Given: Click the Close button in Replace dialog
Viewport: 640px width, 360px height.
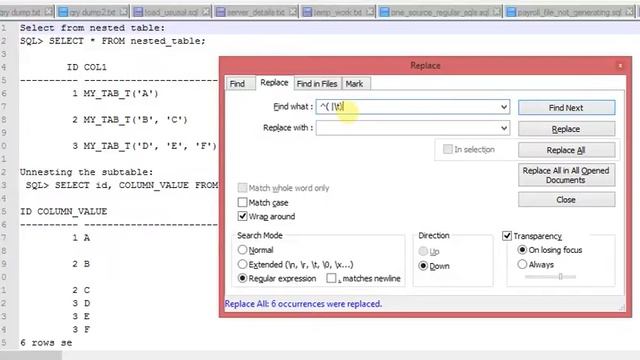Looking at the screenshot, I should pos(567,200).
